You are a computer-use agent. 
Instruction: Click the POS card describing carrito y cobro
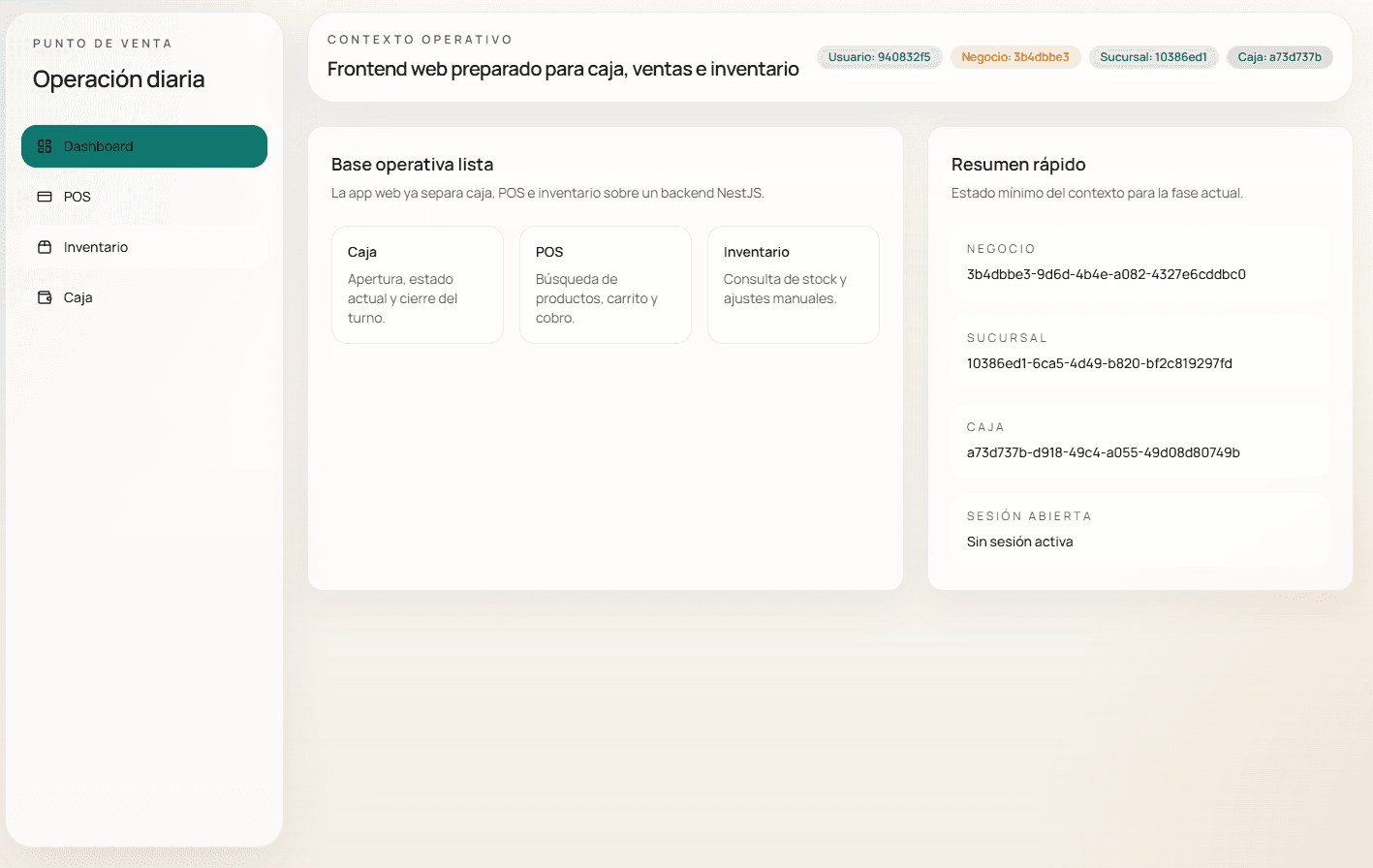[x=605, y=284]
